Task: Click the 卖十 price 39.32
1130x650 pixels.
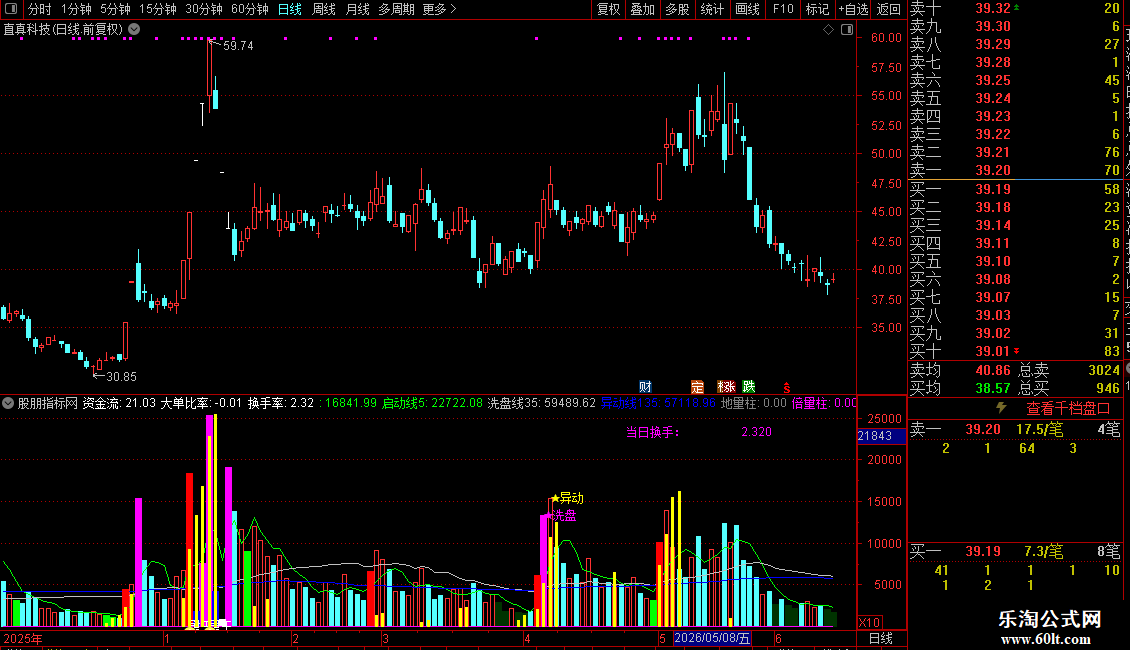Action: tap(993, 8)
